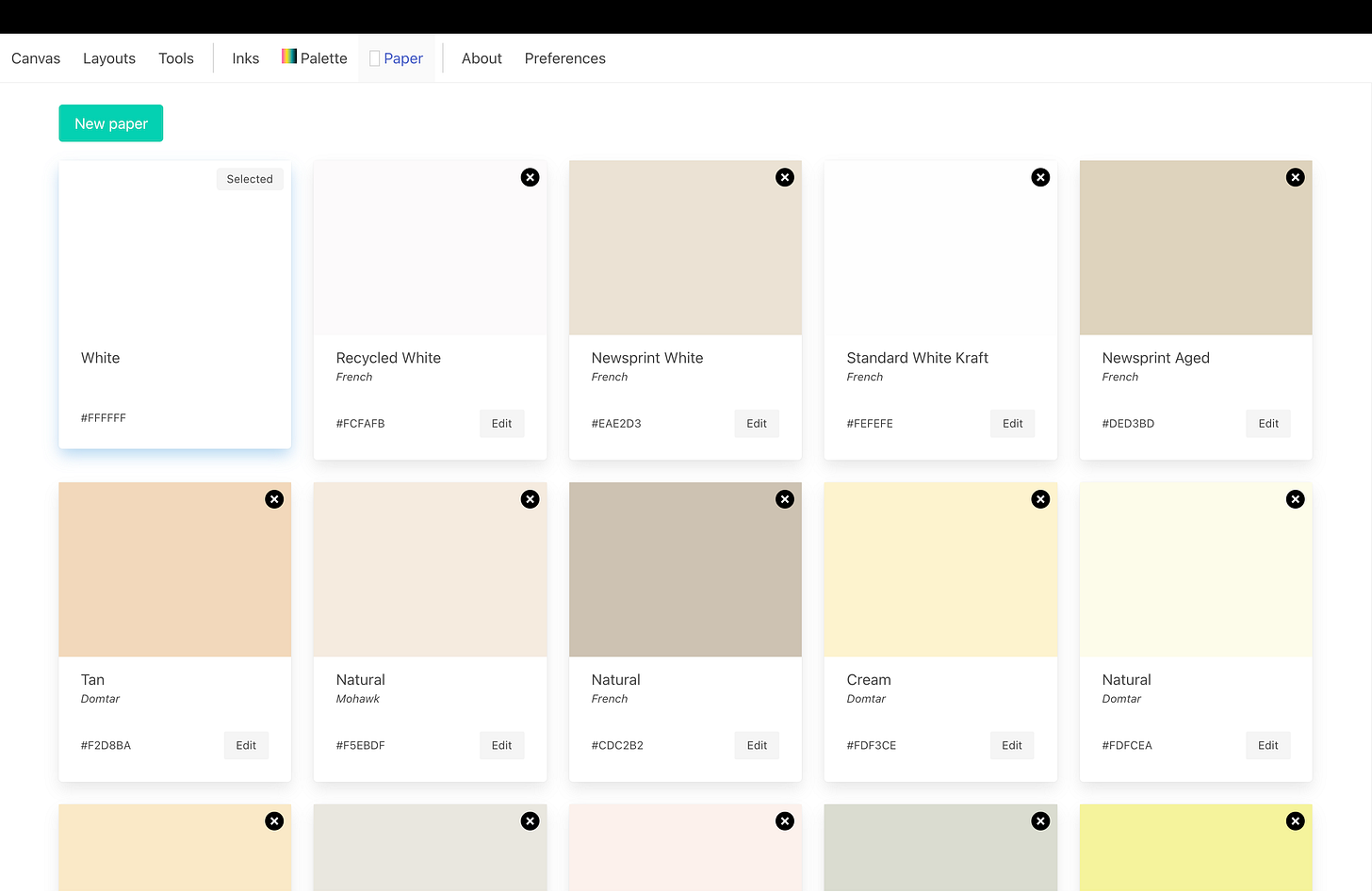Click hex code #CDC2B2
Screen dimensions: 1372x892
(617, 746)
